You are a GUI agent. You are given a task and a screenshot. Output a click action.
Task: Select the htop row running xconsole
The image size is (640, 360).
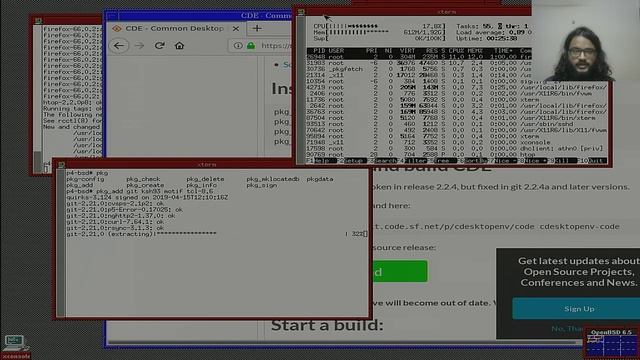point(456,142)
